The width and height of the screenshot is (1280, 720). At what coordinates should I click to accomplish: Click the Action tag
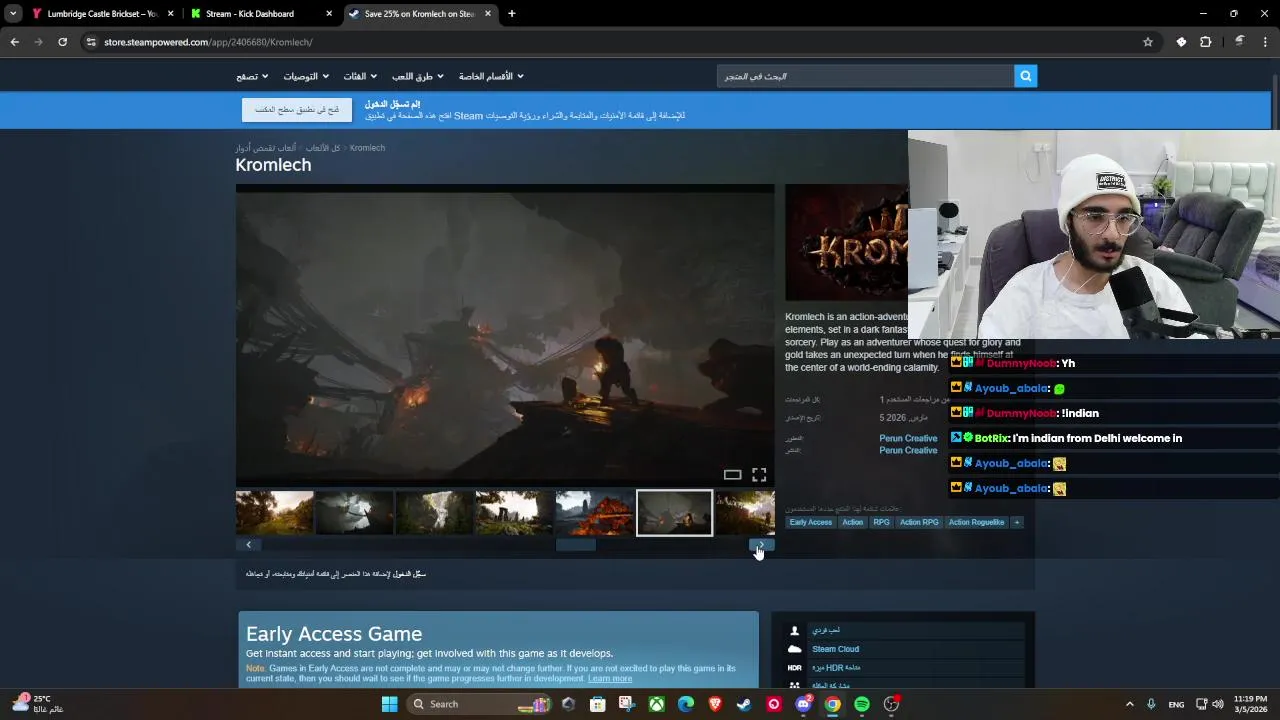pyautogui.click(x=852, y=522)
